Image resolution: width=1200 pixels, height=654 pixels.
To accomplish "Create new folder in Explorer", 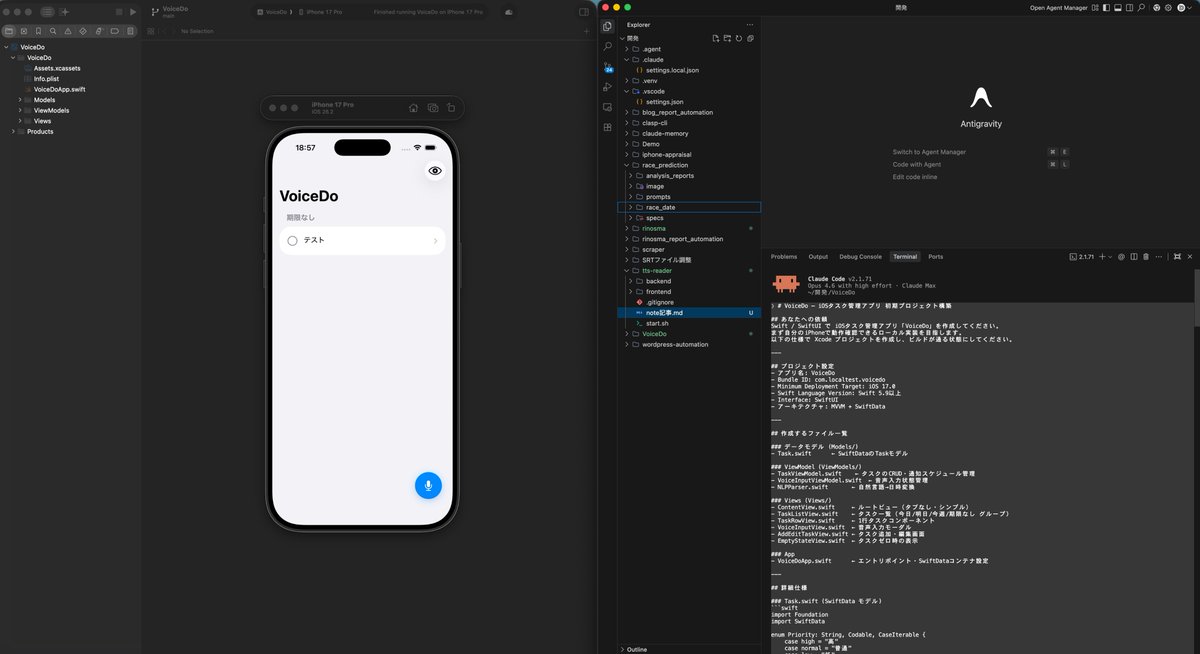I will click(727, 38).
